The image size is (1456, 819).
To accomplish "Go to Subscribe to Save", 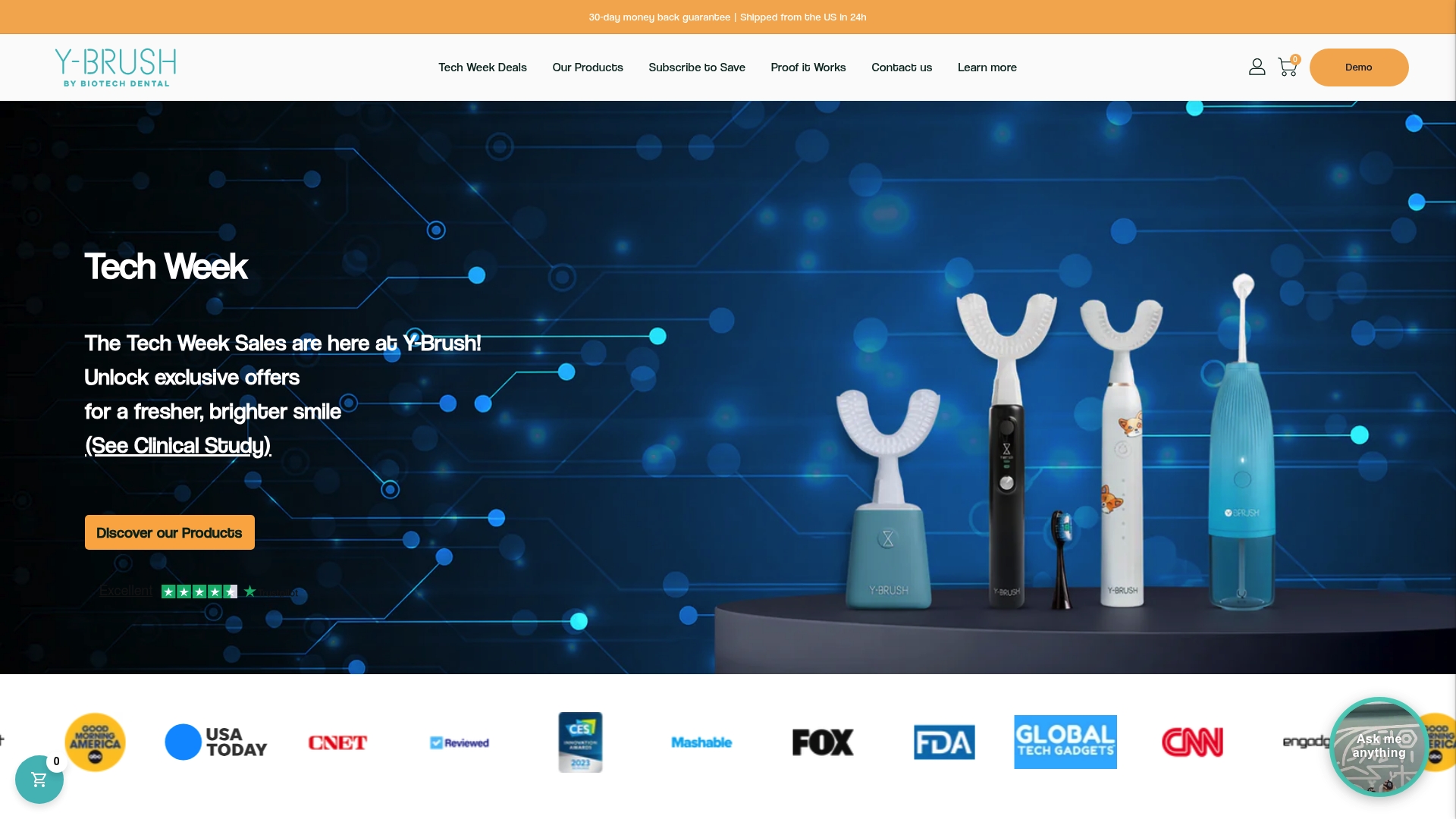I will point(697,67).
